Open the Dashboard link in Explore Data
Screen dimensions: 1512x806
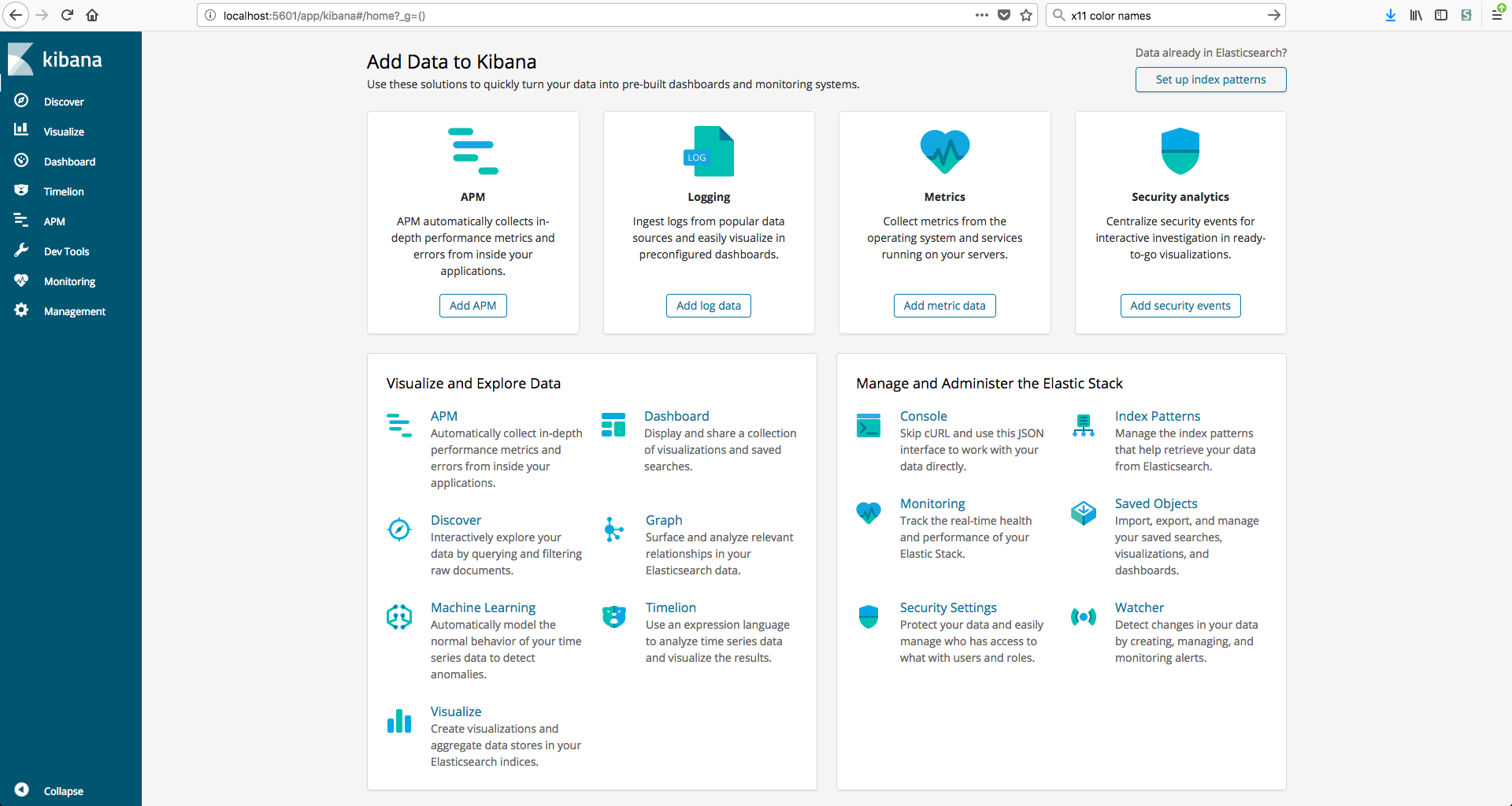click(676, 416)
